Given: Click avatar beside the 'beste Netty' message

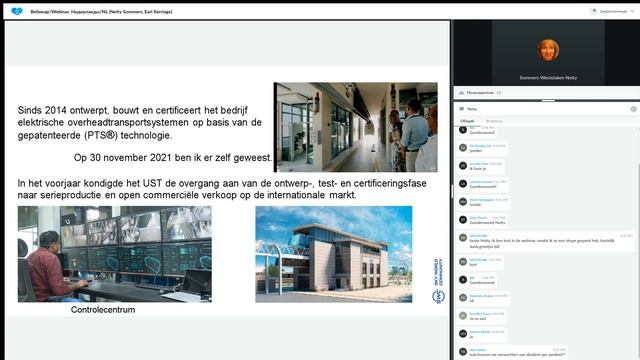Looking at the screenshot, I should [463, 238].
